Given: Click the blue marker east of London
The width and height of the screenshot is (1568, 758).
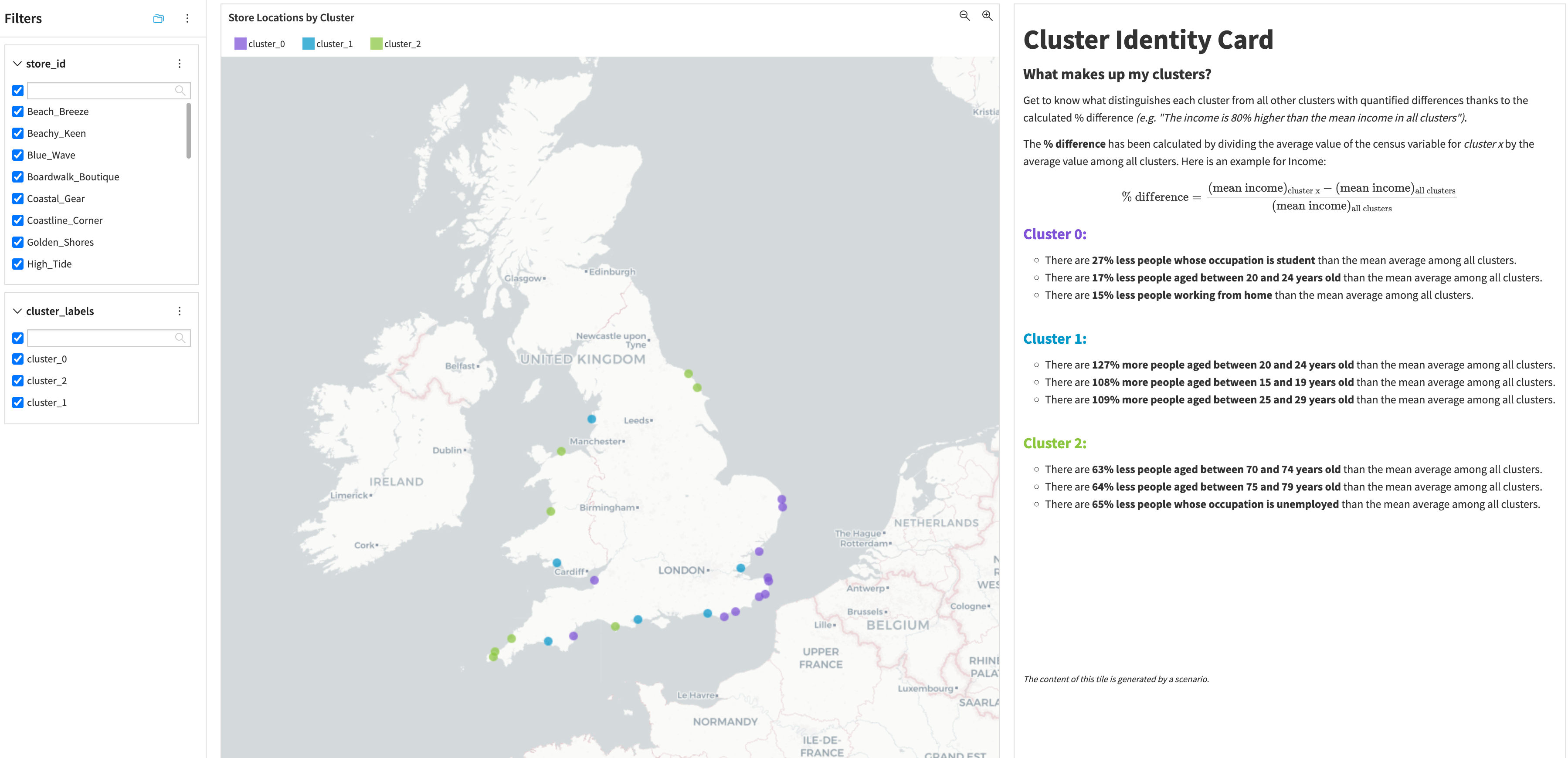Looking at the screenshot, I should pyautogui.click(x=741, y=568).
